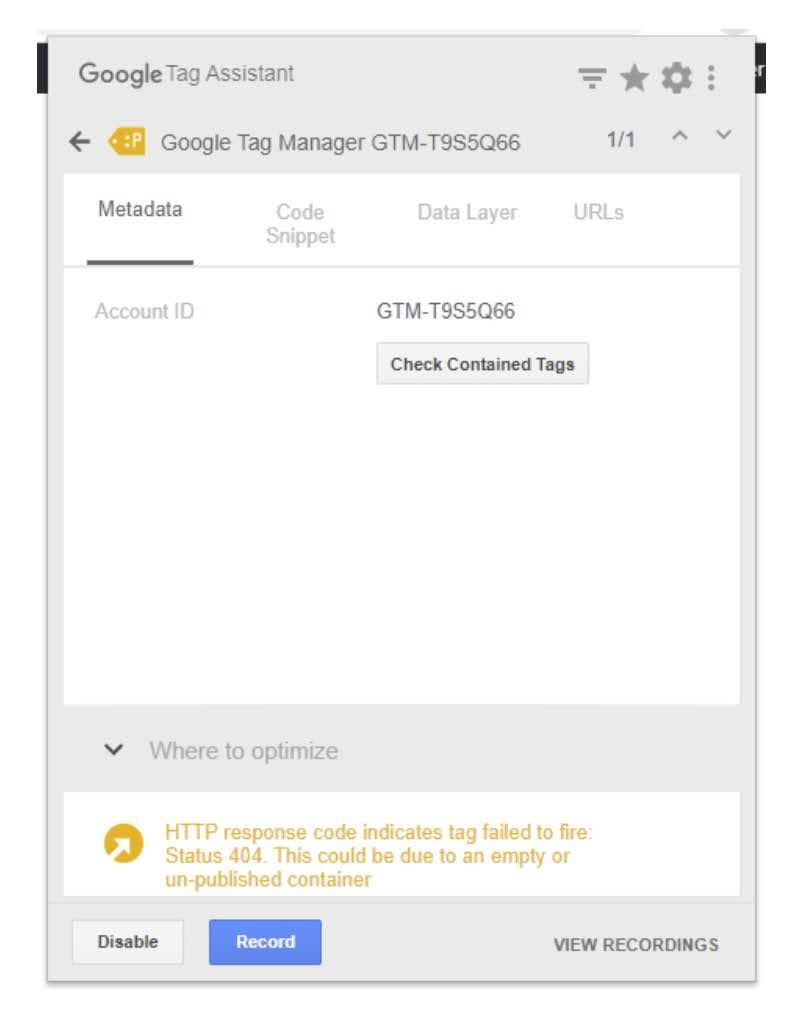The image size is (796, 1022).
Task: Open the settings gear icon
Action: point(677,78)
